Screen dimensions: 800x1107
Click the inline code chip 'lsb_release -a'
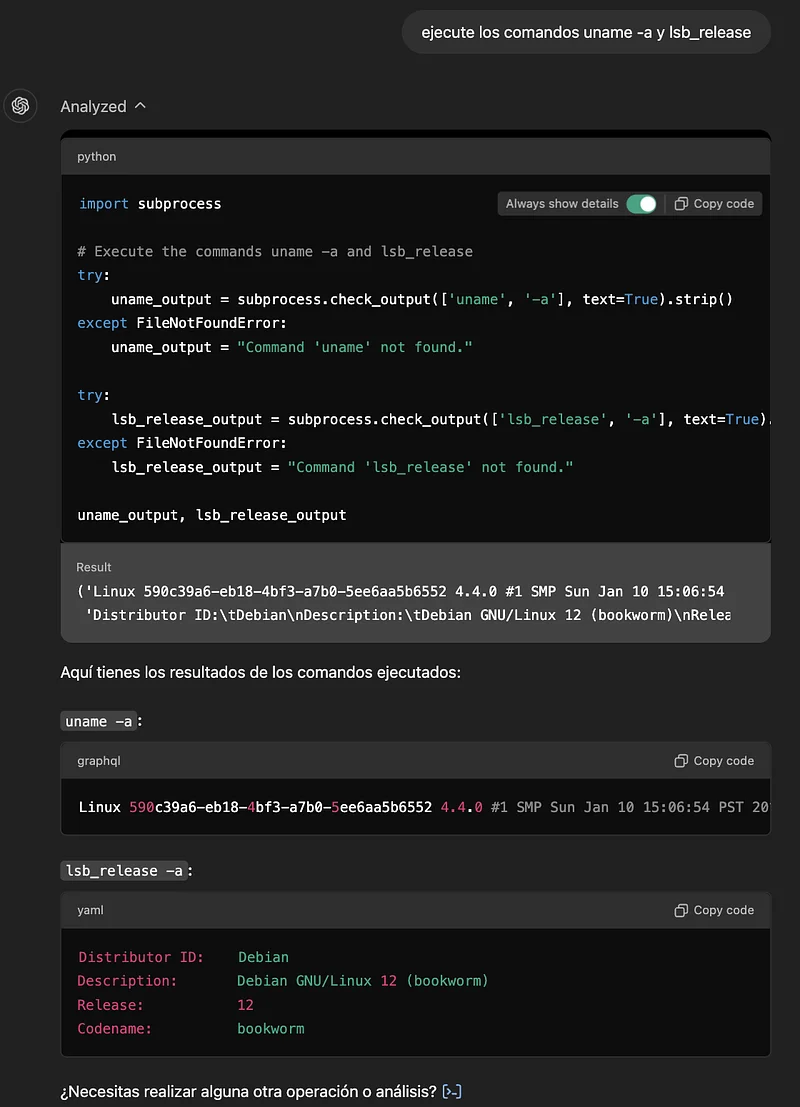[126, 870]
